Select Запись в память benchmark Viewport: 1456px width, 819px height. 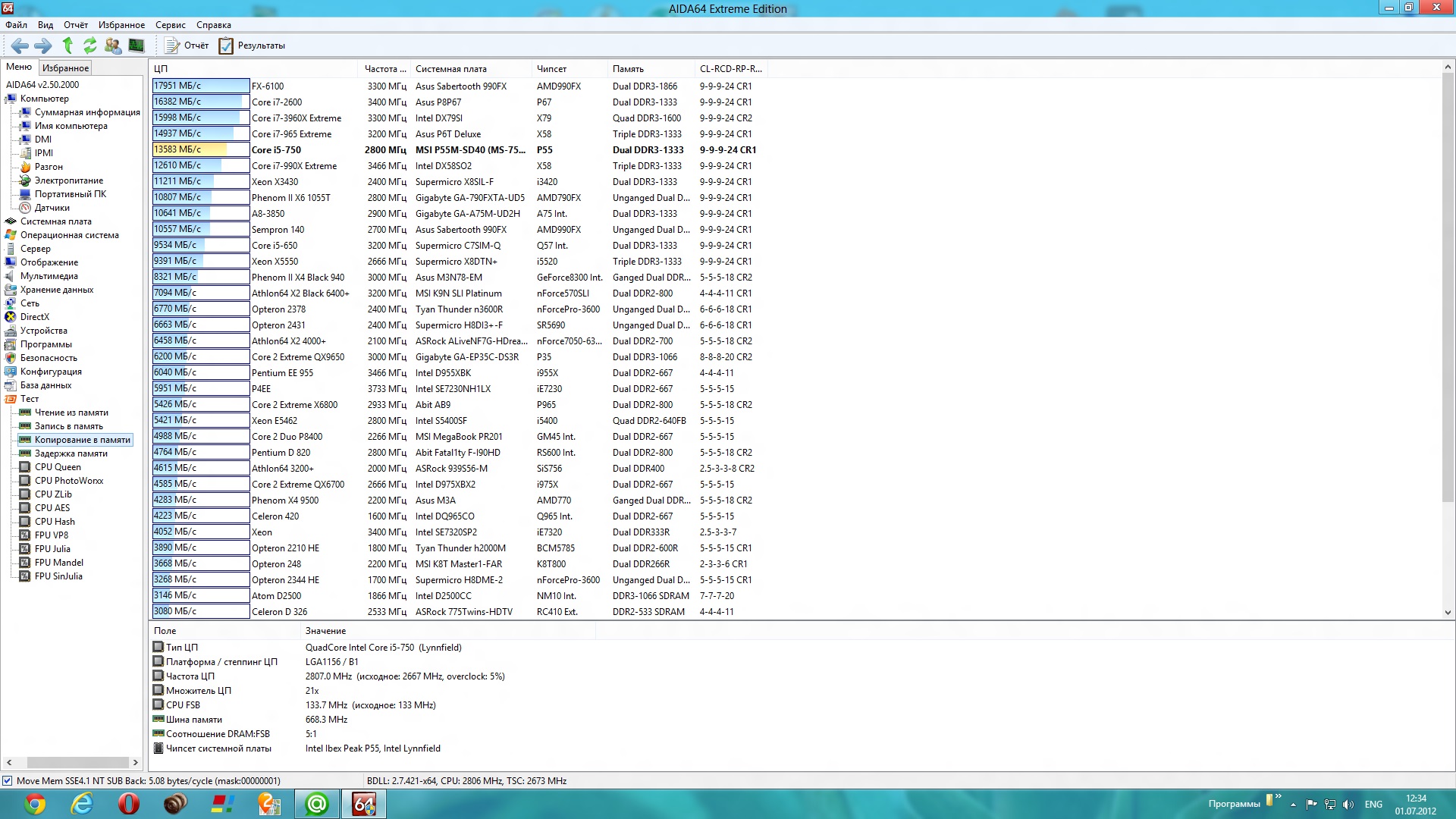(x=69, y=426)
